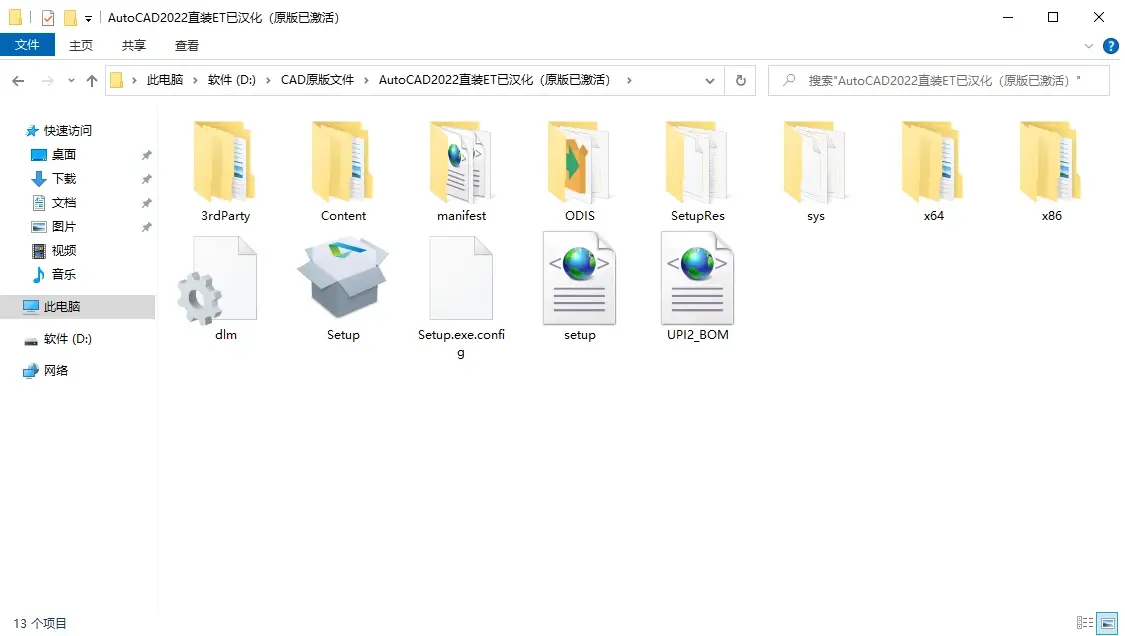Unpin 下载 from quick access
The image size is (1125, 636).
pyautogui.click(x=146, y=179)
